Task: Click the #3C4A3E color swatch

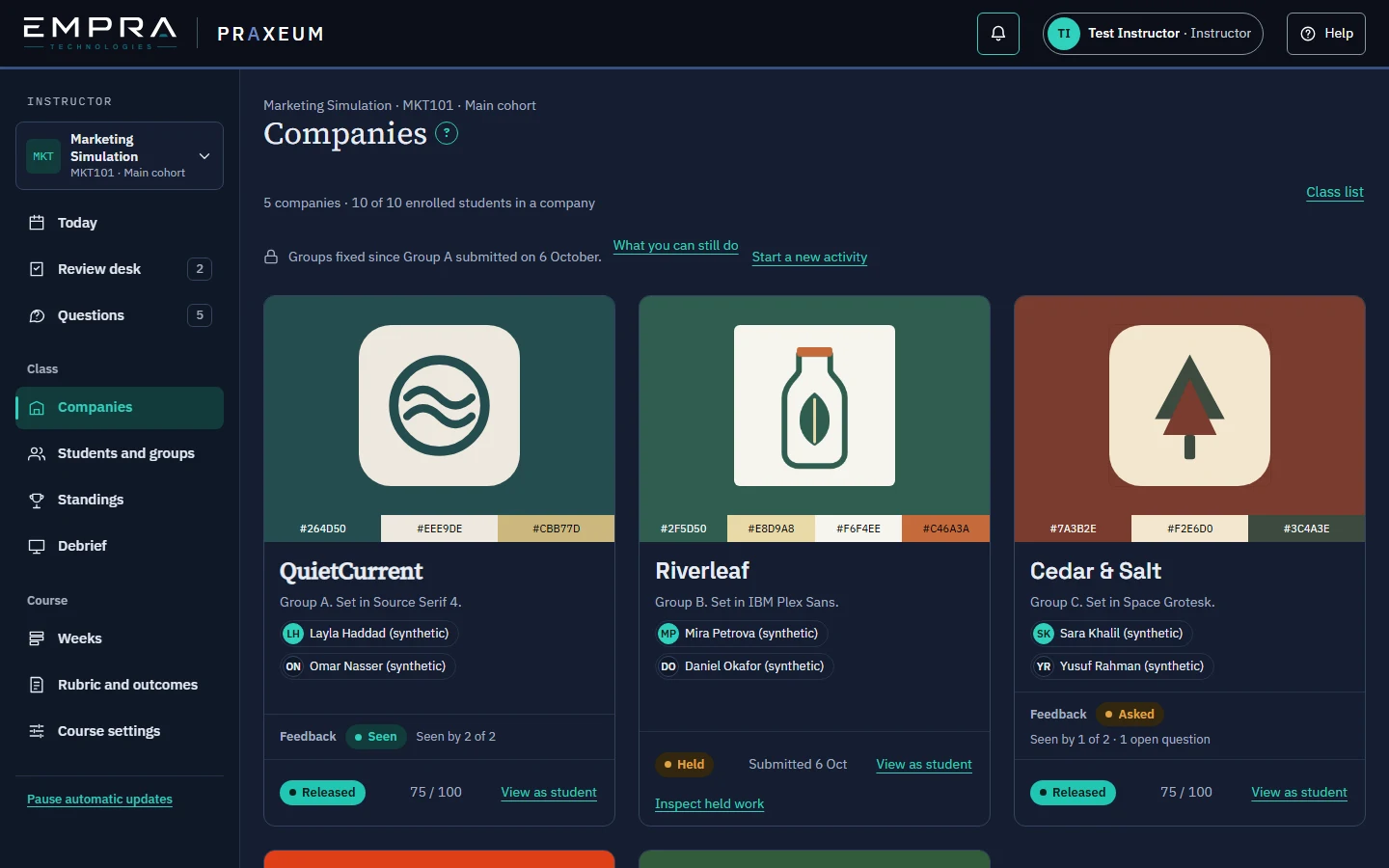Action: point(1306,529)
